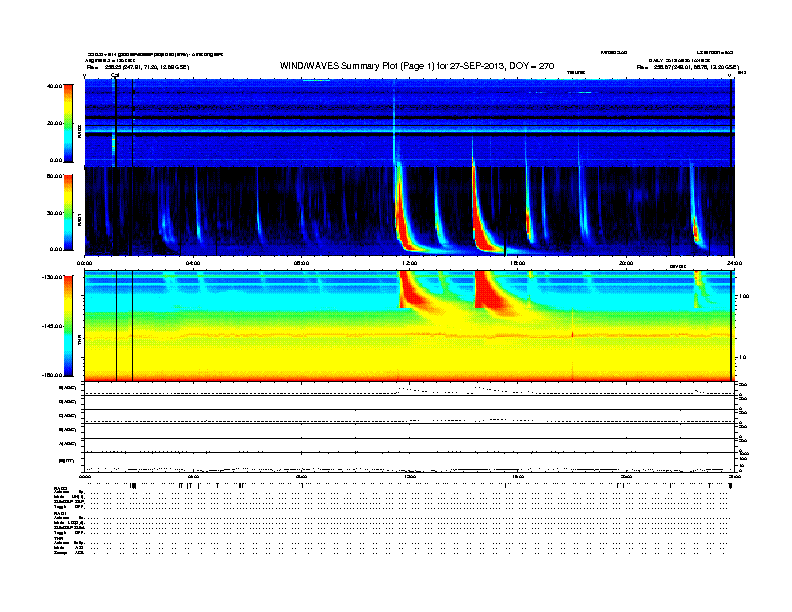792x612 pixels.
Task: Click the TNR intensity color bar
Action: [68, 326]
